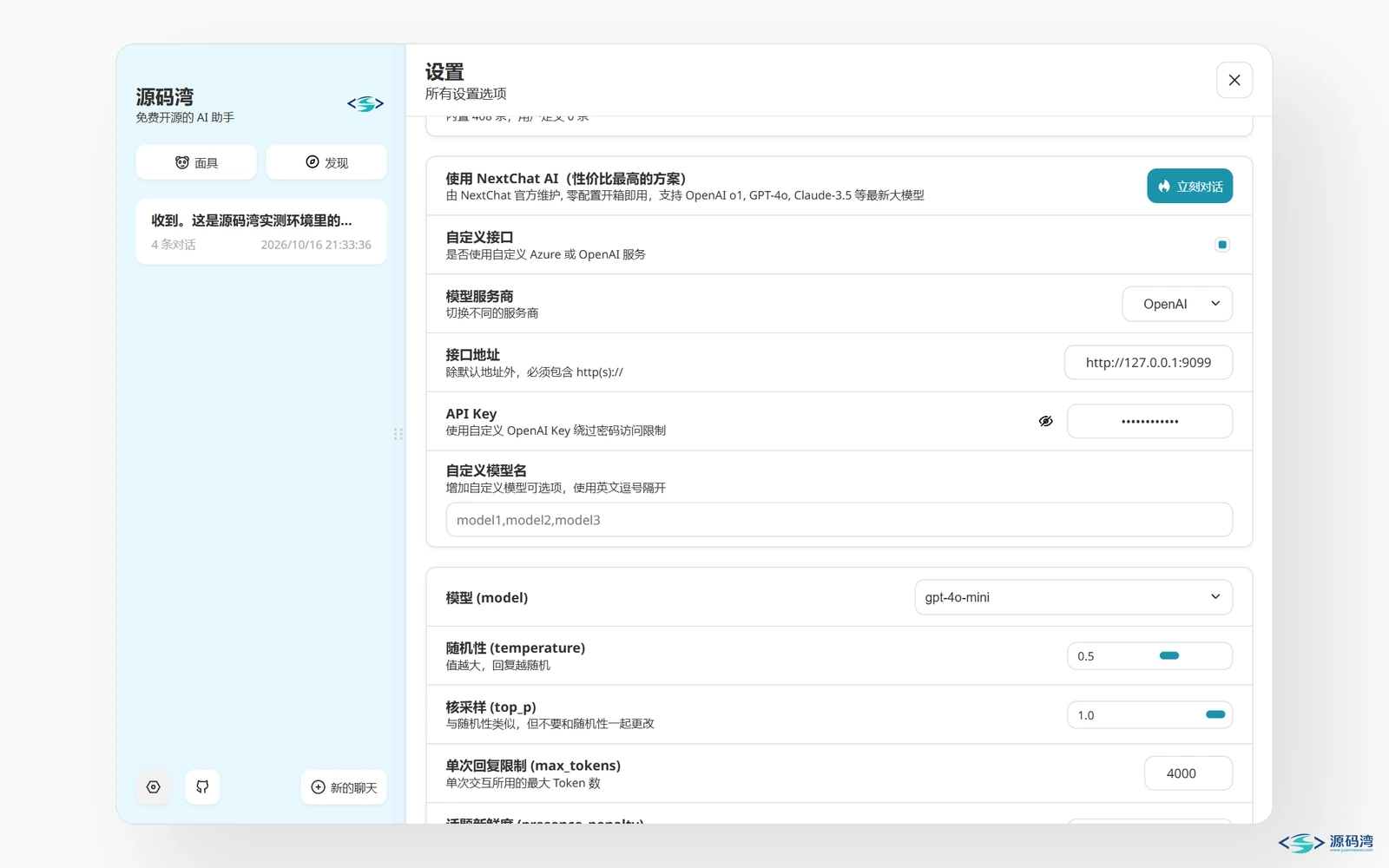Click the timestamp 2026/10/16 21:33:36
This screenshot has width=1389, height=868.
tap(316, 245)
